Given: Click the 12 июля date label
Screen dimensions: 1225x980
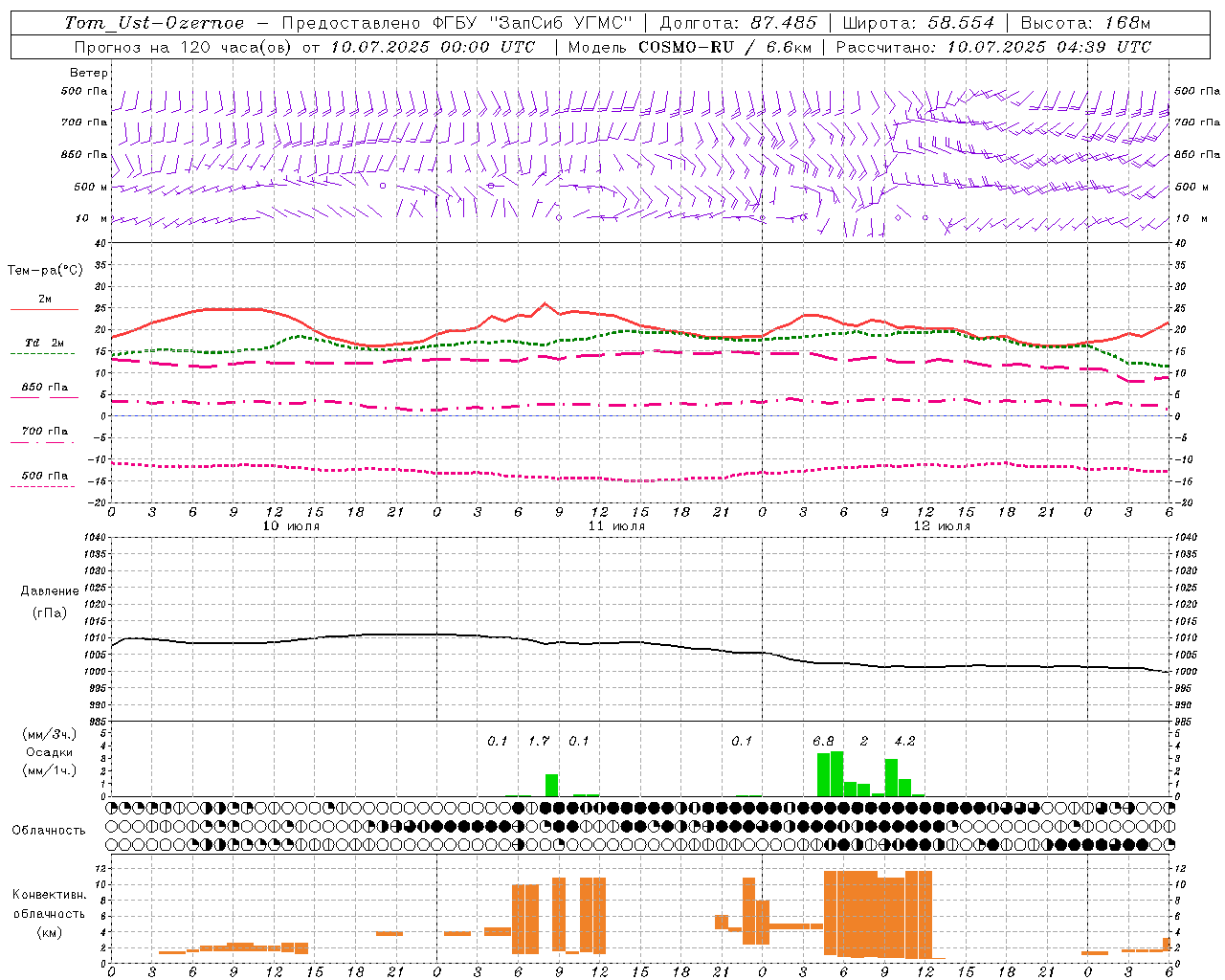Looking at the screenshot, I should pos(942,526).
